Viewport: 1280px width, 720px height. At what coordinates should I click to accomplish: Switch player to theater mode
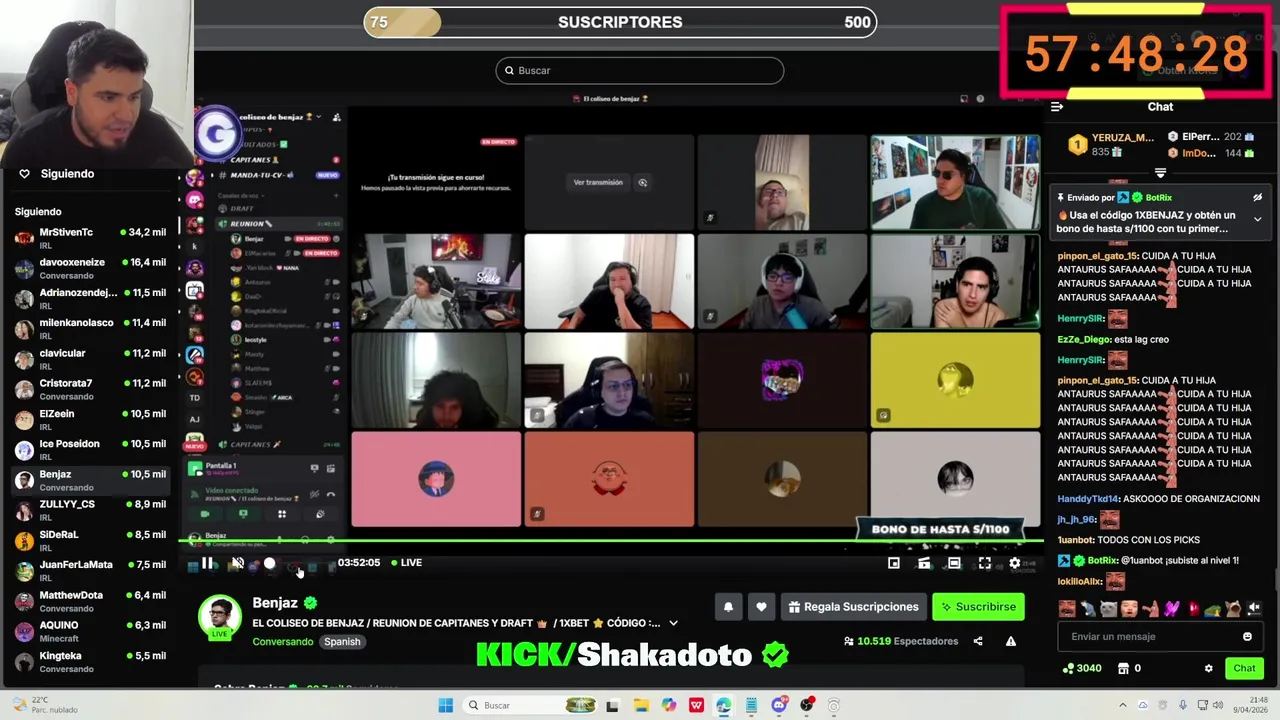954,563
